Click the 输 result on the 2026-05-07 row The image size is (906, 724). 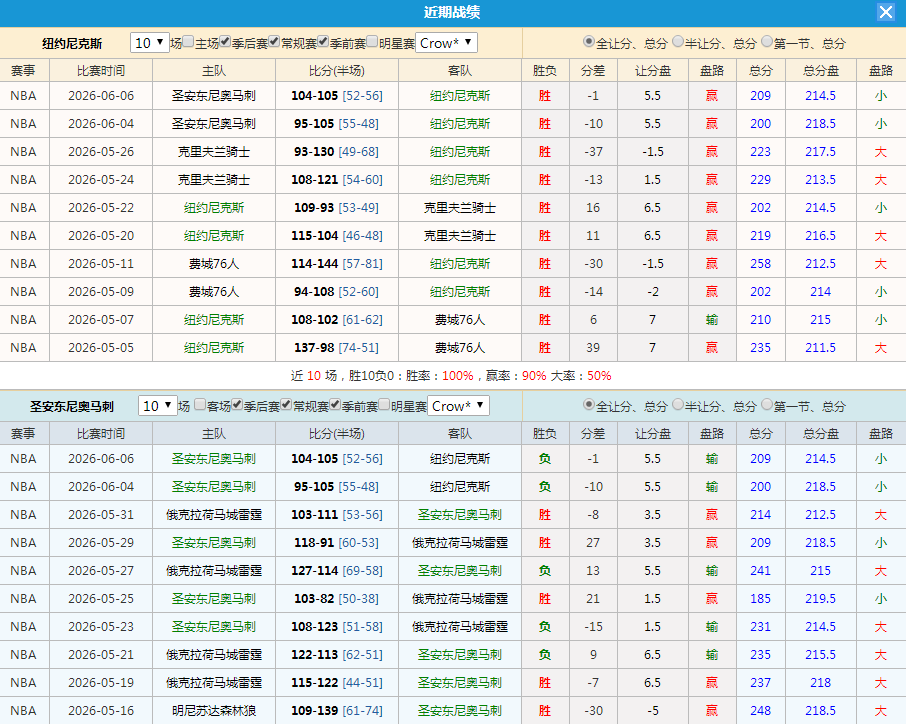tap(712, 320)
